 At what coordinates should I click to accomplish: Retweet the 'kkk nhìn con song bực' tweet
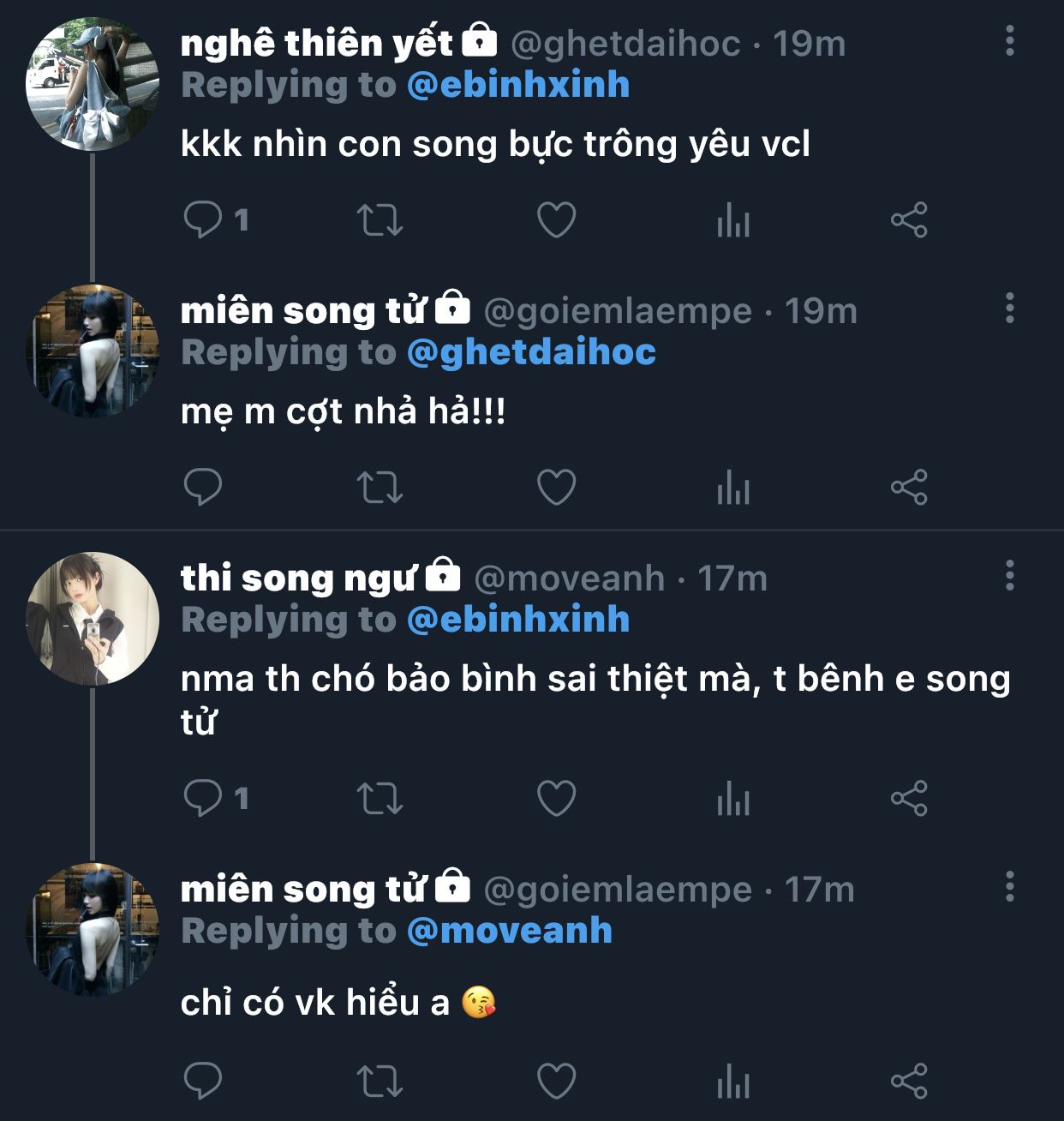coord(379,220)
